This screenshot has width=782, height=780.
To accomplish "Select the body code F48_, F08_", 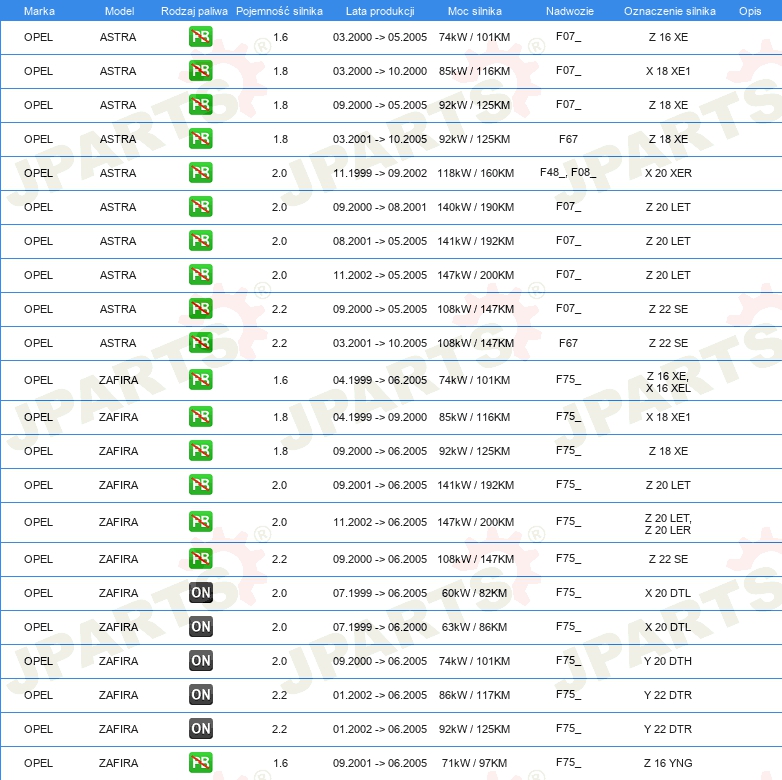I will pyautogui.click(x=568, y=173).
